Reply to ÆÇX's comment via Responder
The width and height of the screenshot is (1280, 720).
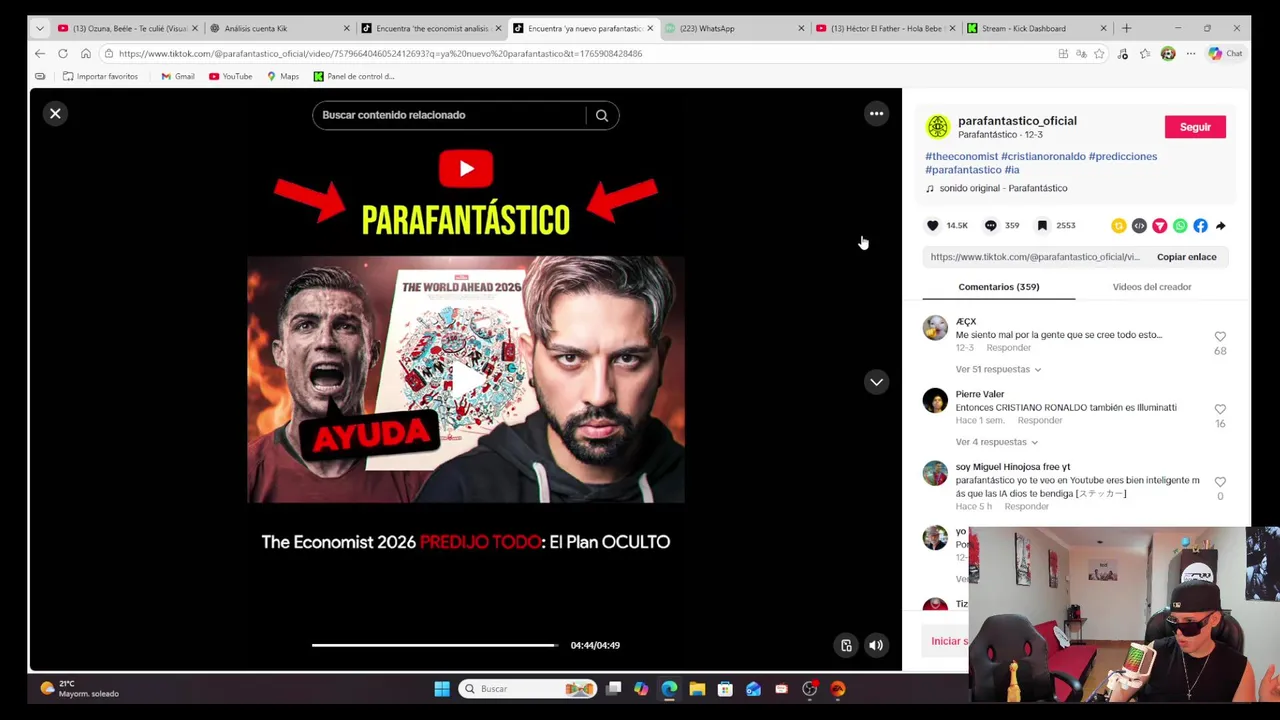[x=1008, y=348]
